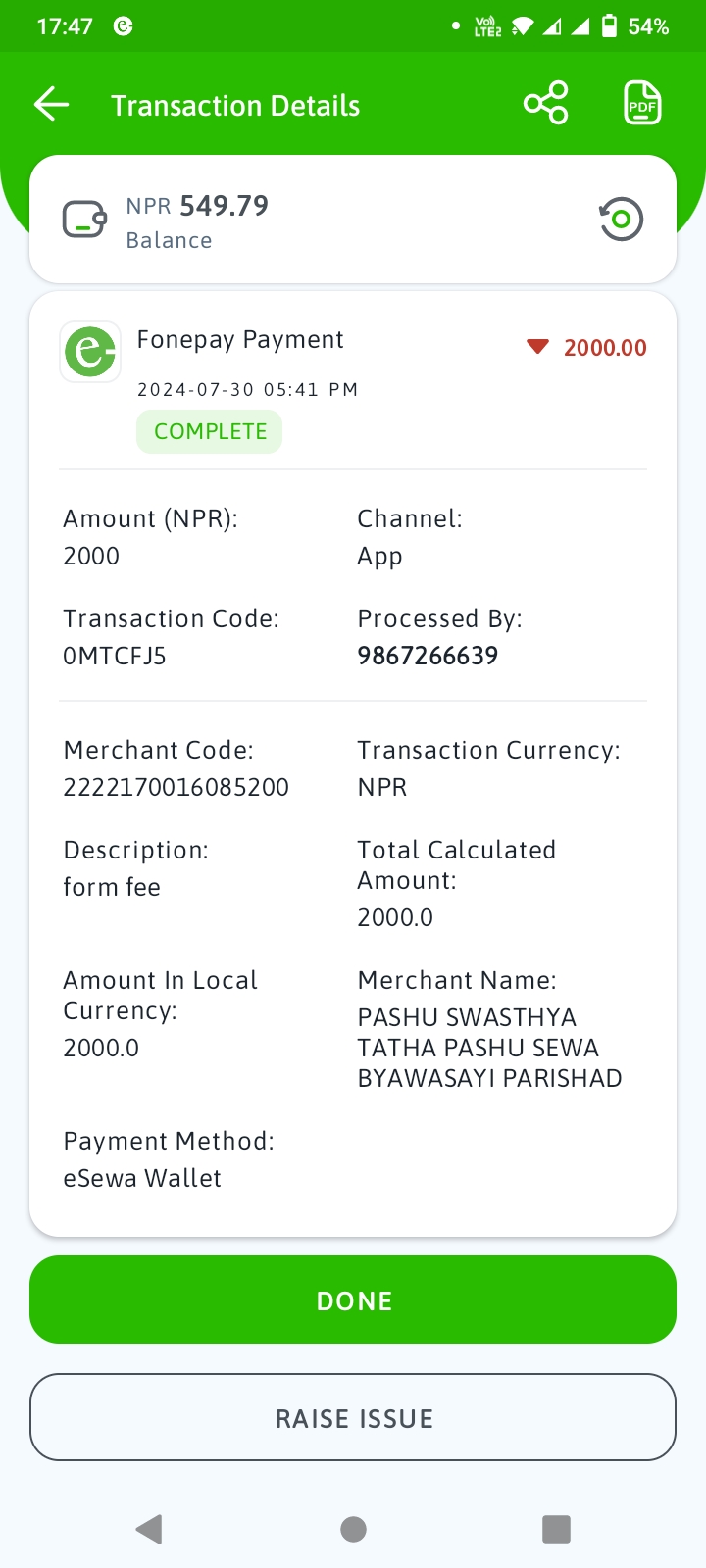
Task: Tap the wallet icon beside the balance
Action: pyautogui.click(x=85, y=220)
